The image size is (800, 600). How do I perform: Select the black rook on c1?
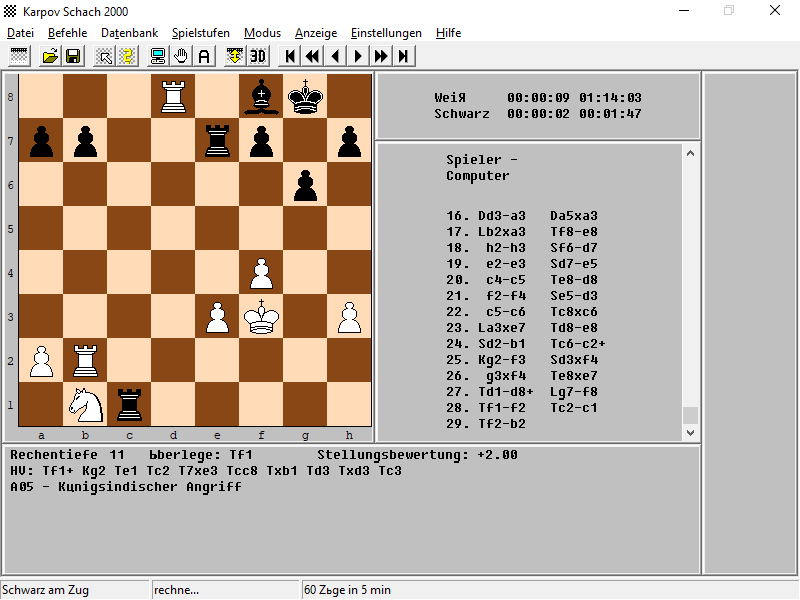(130, 404)
